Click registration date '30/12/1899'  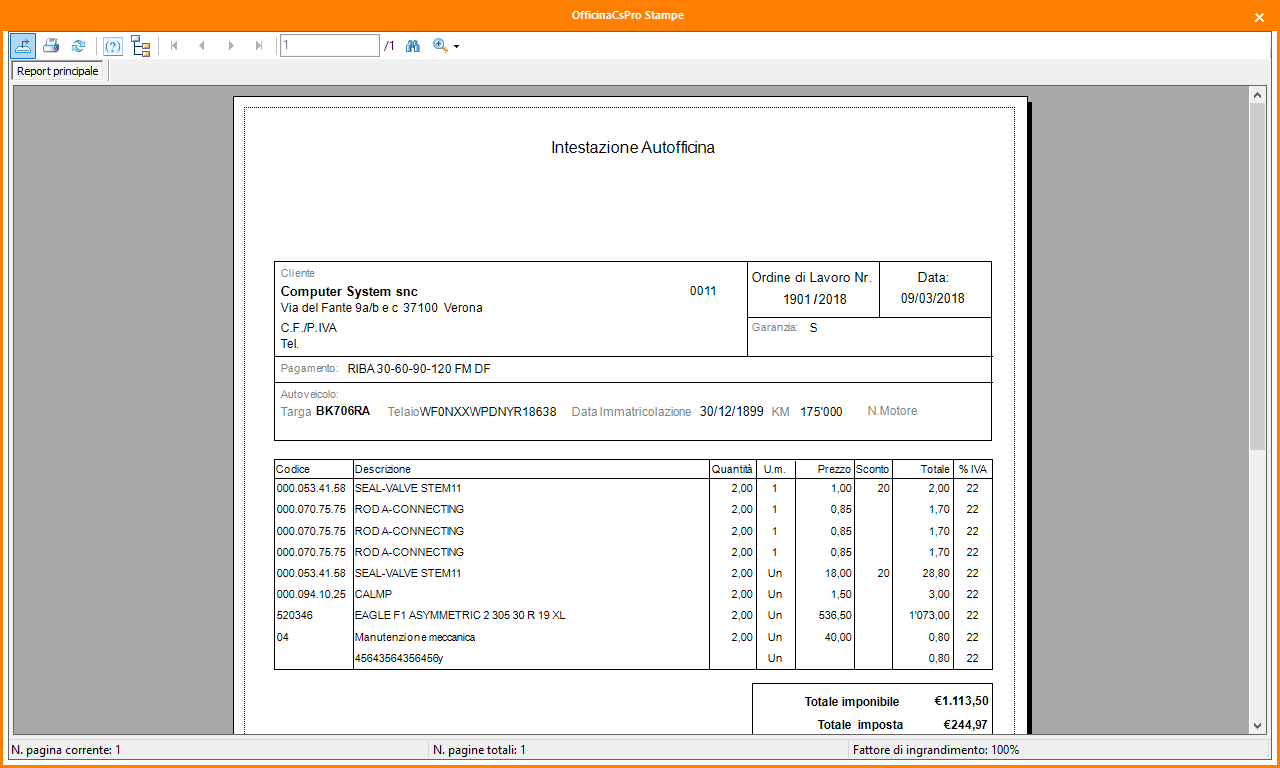tap(731, 412)
